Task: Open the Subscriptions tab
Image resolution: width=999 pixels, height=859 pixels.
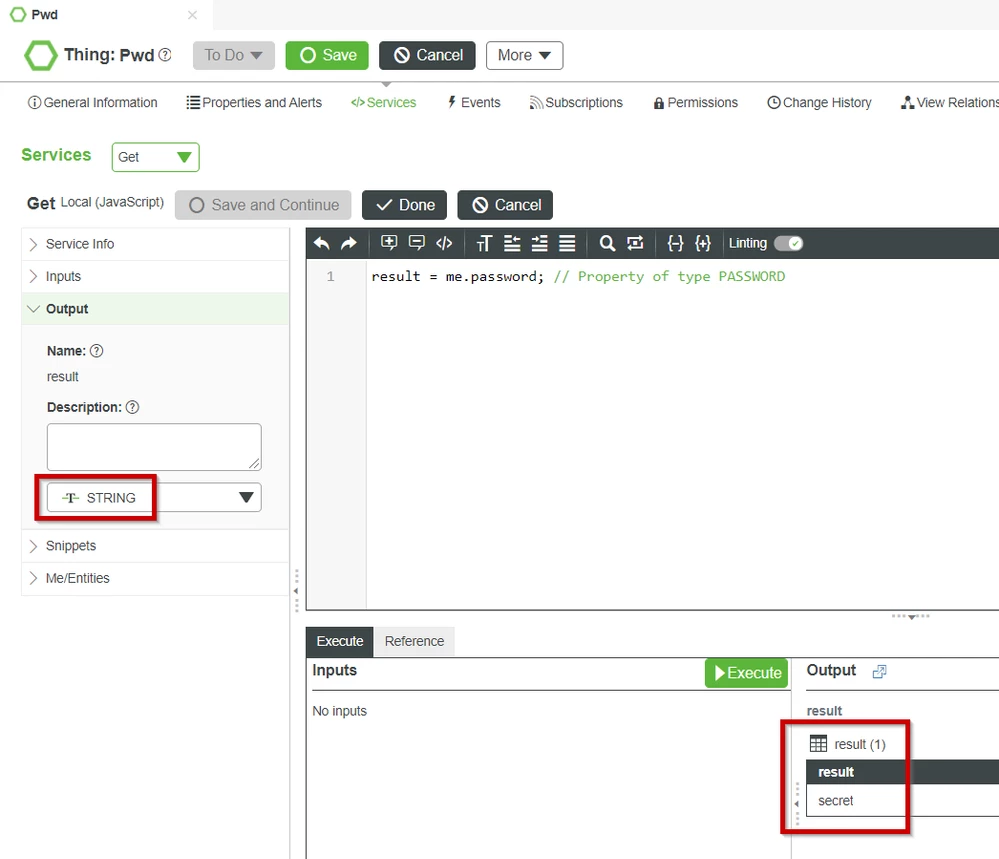Action: [x=576, y=103]
